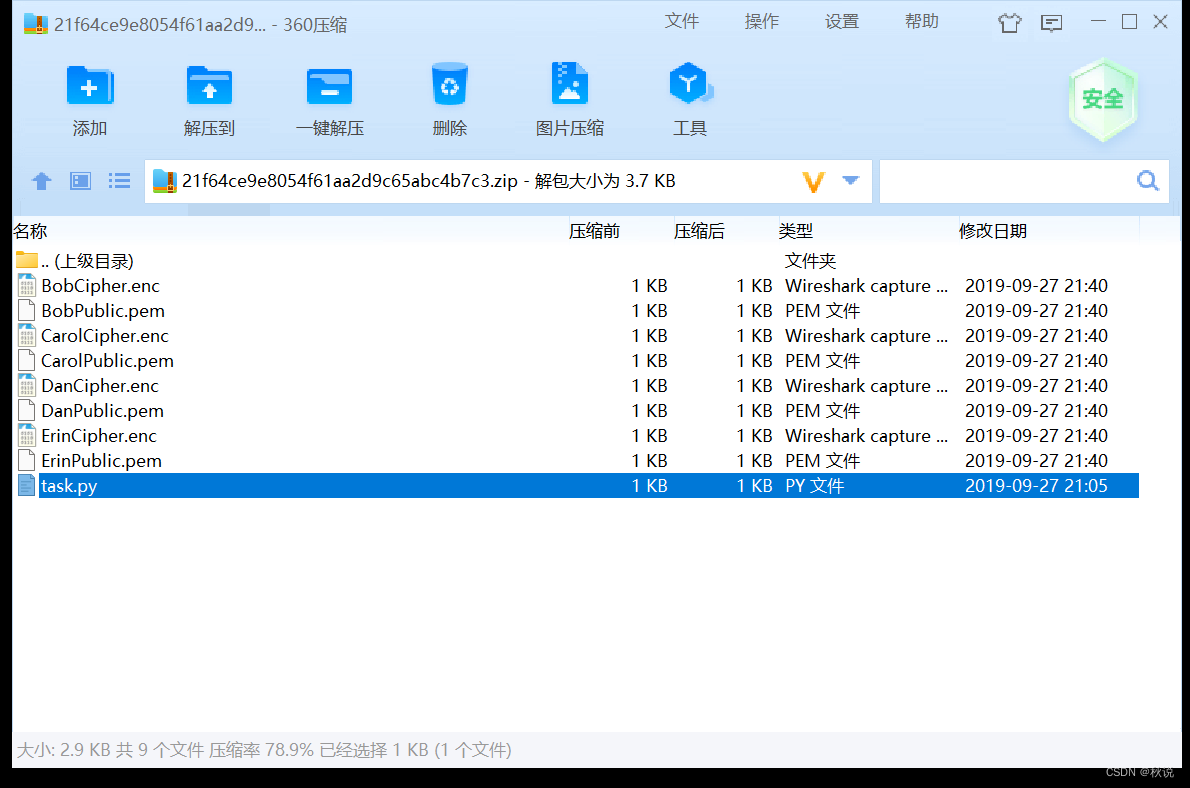The image size is (1190, 788).
Task: Switch to list view mode
Action: pos(118,181)
